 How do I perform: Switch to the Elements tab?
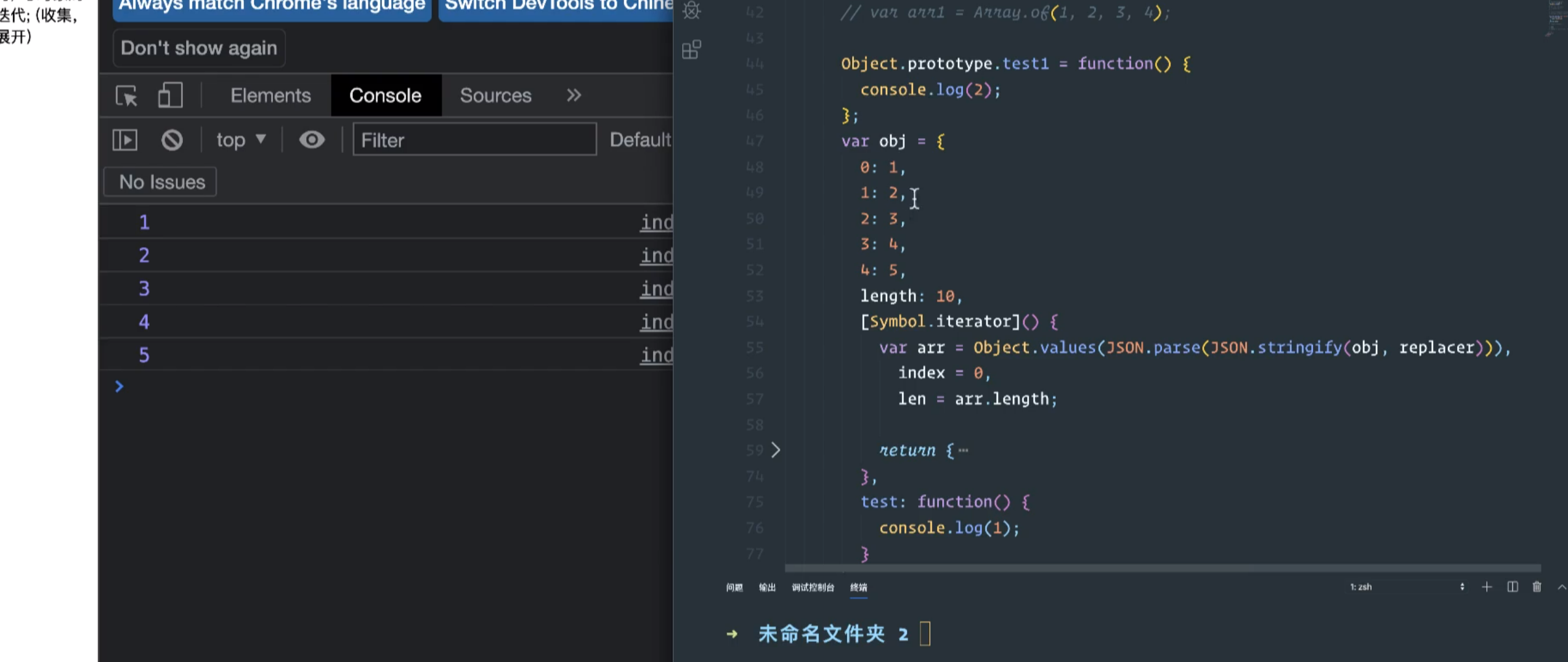point(270,95)
